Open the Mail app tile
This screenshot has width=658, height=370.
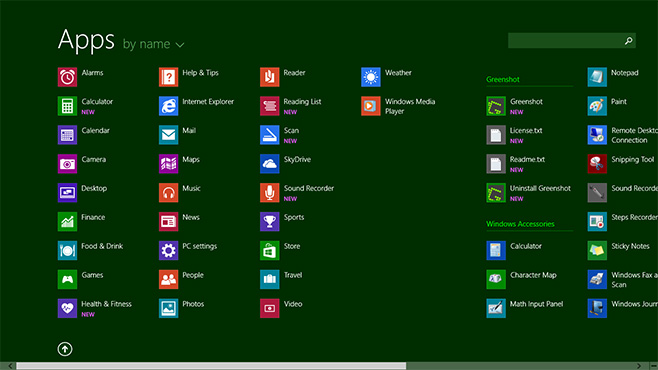pos(168,135)
